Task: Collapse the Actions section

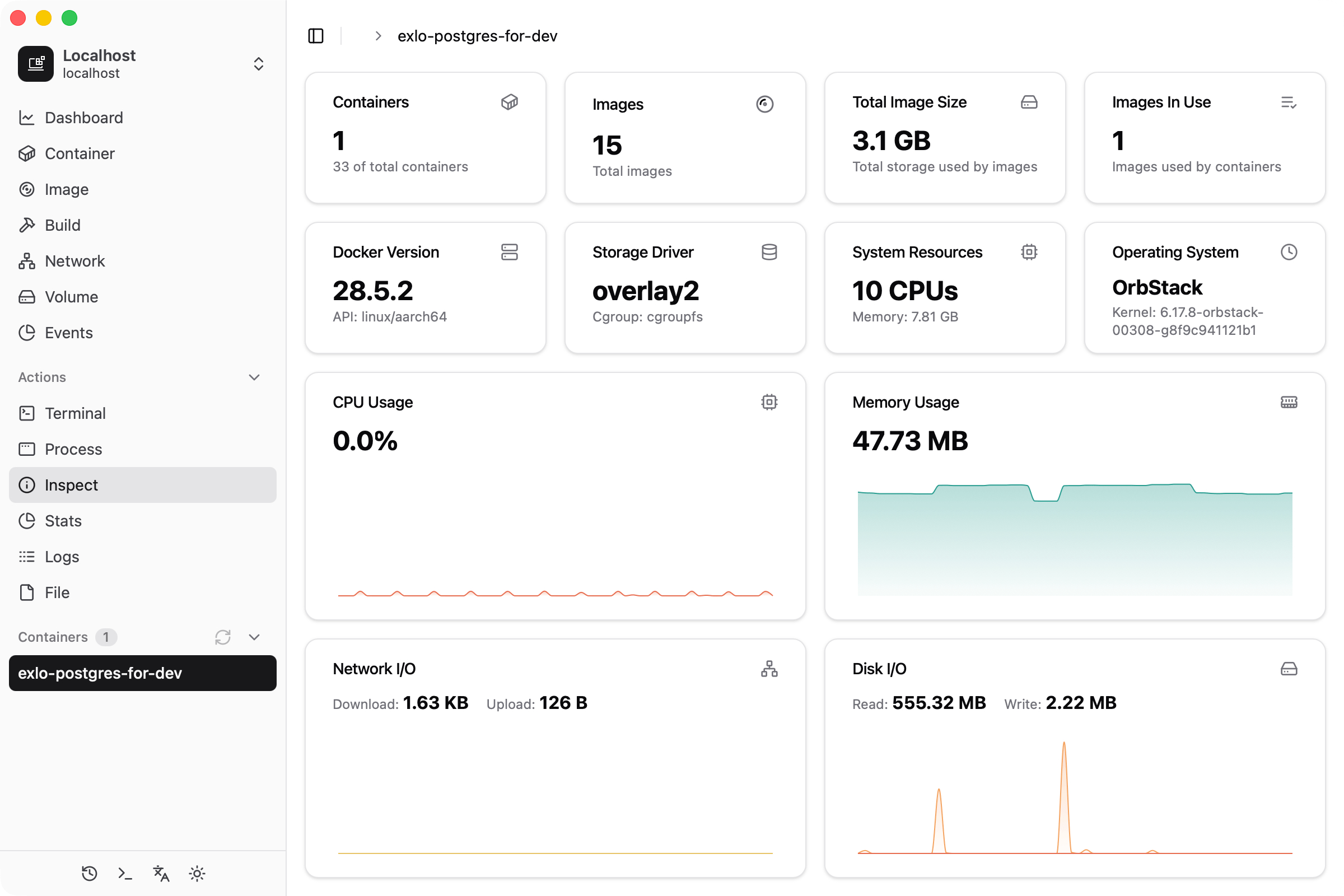Action: (254, 377)
